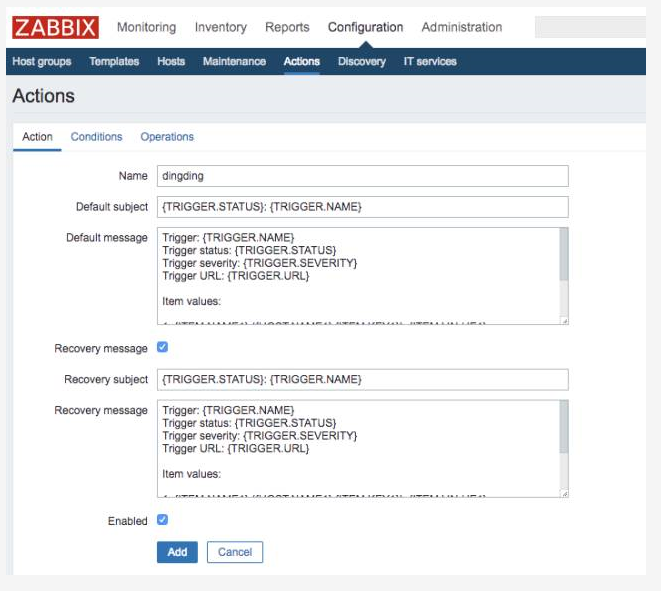The height and width of the screenshot is (591, 661).
Task: Click the 'Enabled' label text
Action: coord(127,521)
